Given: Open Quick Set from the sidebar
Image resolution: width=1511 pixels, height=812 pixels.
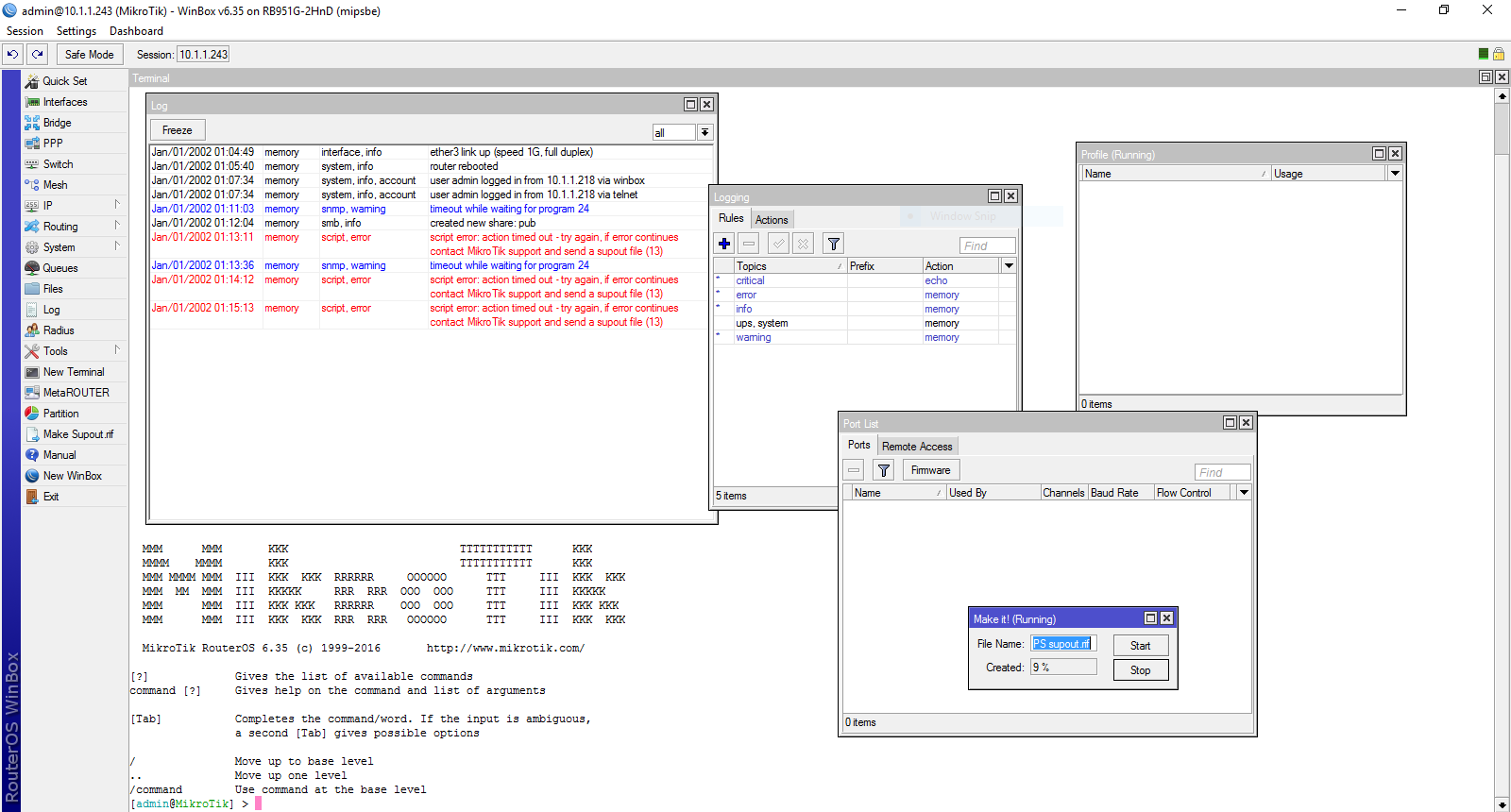Looking at the screenshot, I should (x=64, y=81).
